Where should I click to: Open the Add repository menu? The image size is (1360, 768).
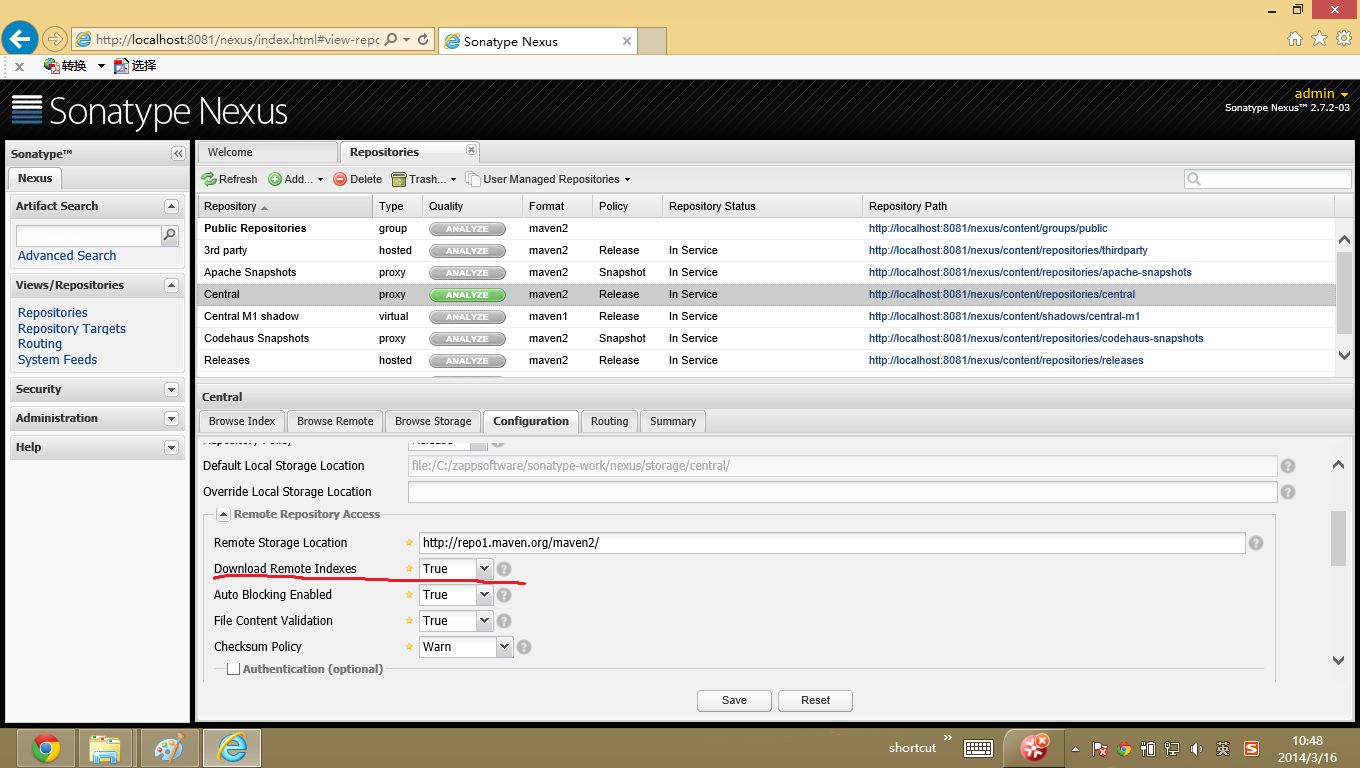click(296, 179)
